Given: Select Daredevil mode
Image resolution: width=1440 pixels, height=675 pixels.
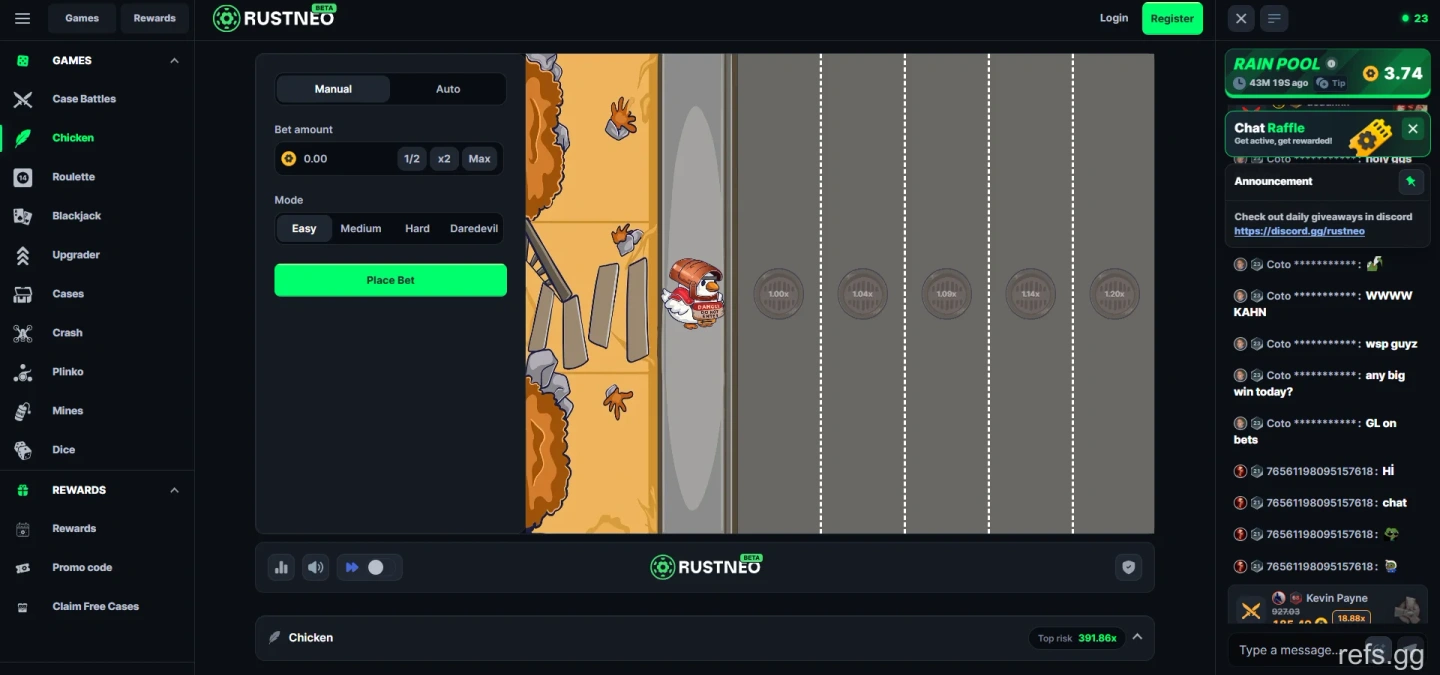Looking at the screenshot, I should [x=474, y=229].
